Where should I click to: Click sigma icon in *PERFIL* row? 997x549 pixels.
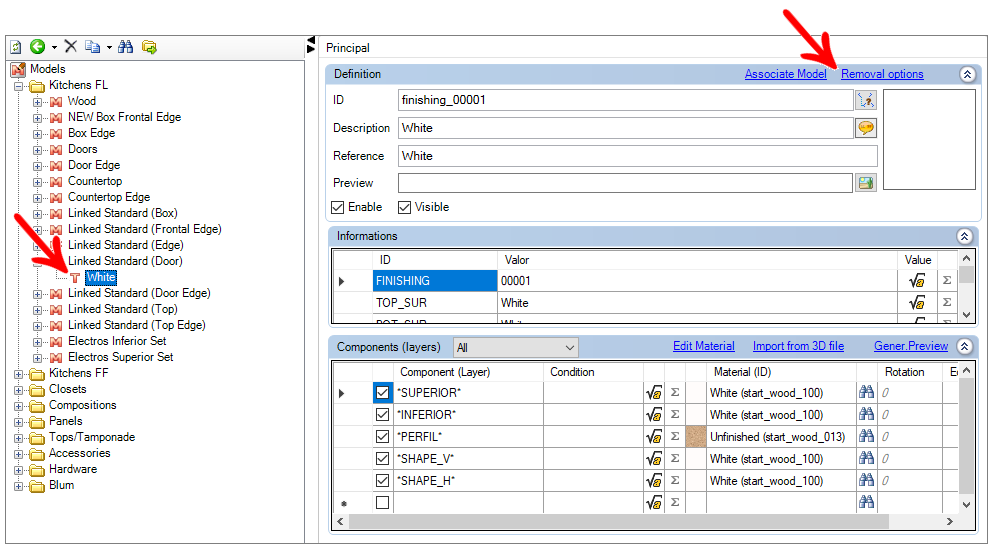pyautogui.click(x=675, y=436)
